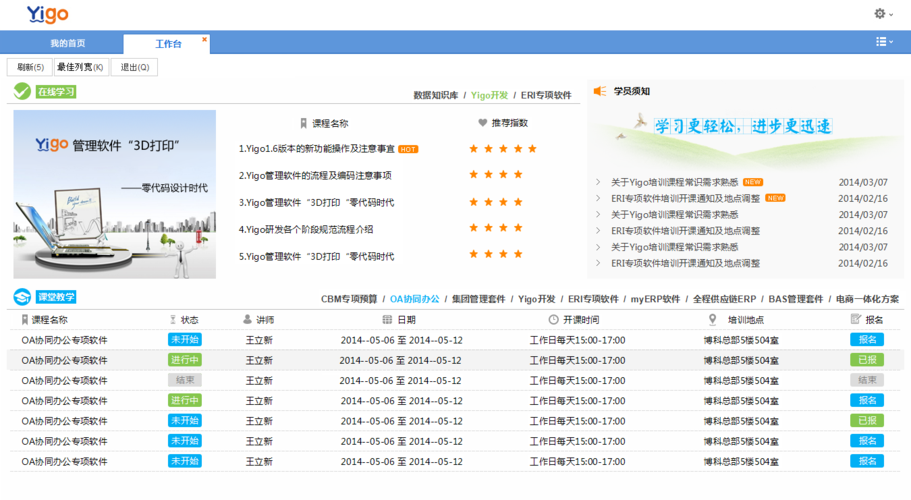Click the 学员须知 megaphone icon
Screen dimensions: 911x500
(x=600, y=91)
